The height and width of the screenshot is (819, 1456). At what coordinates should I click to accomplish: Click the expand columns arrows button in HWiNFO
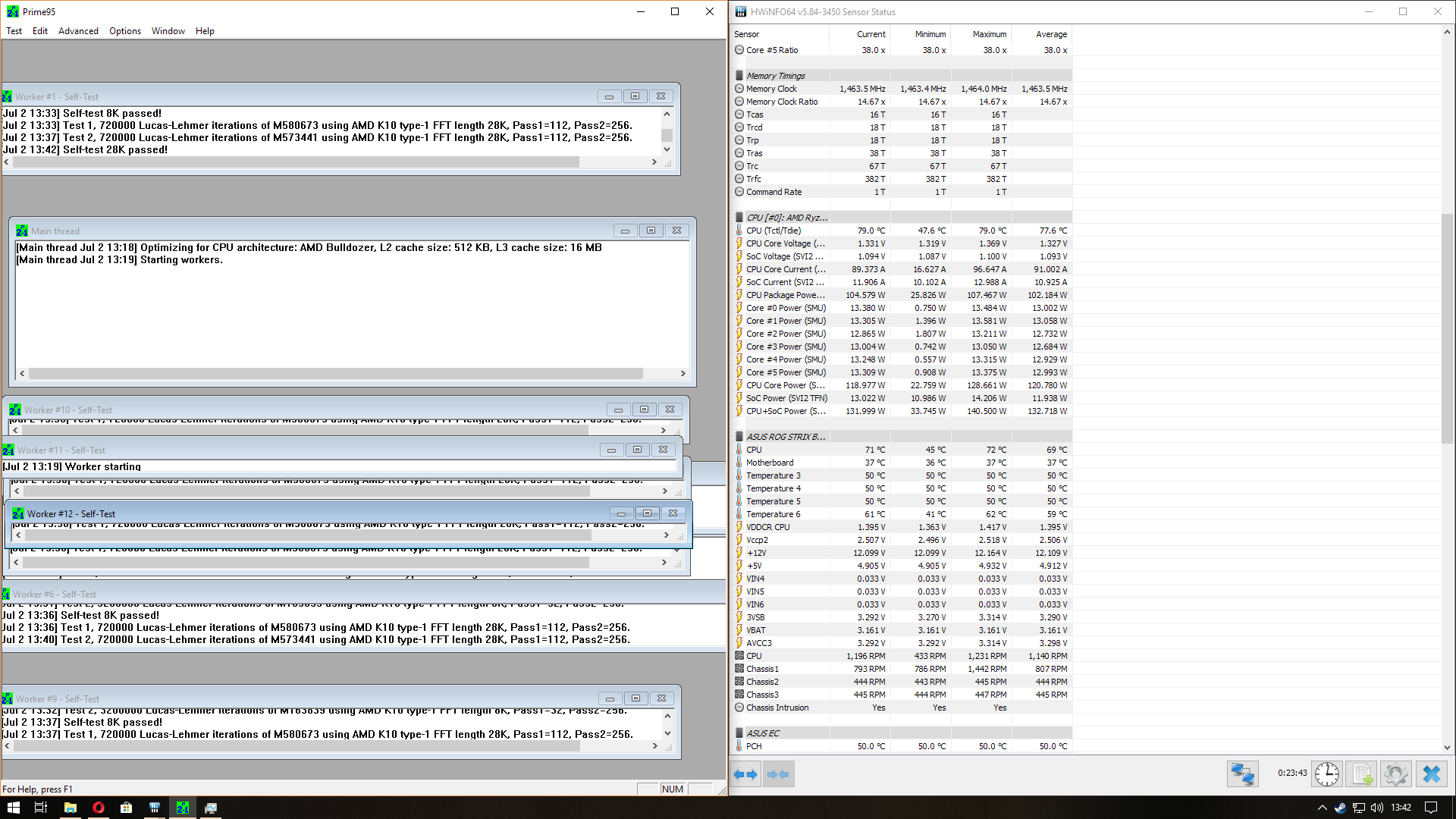click(746, 774)
